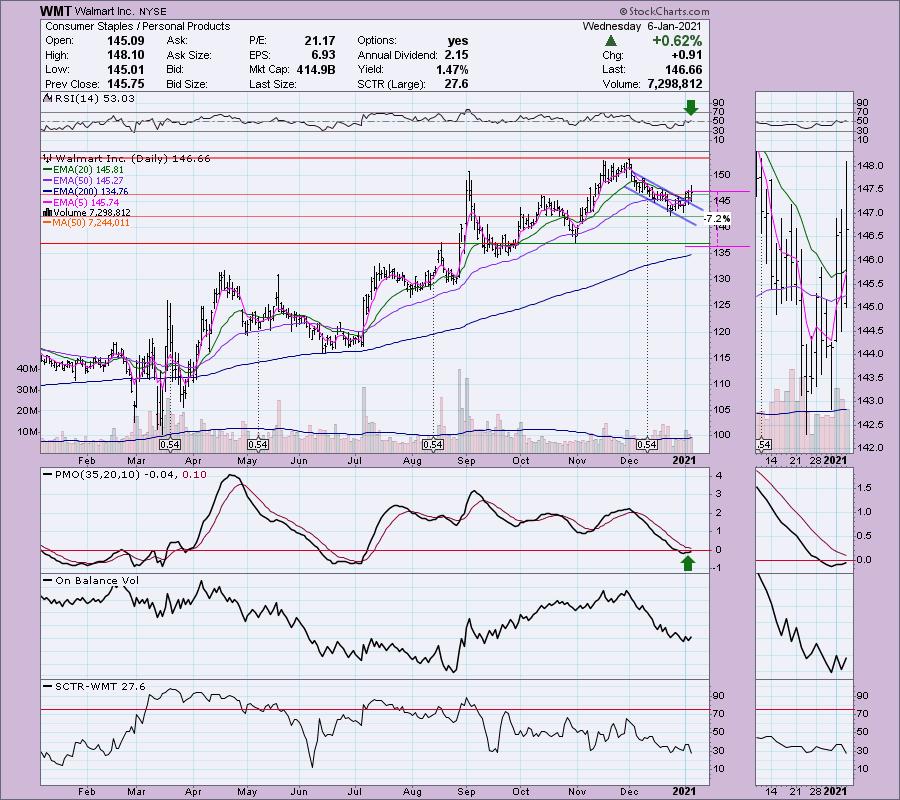
Task: Click the EMA(20) 145.81 legend entry
Action: coord(88,170)
